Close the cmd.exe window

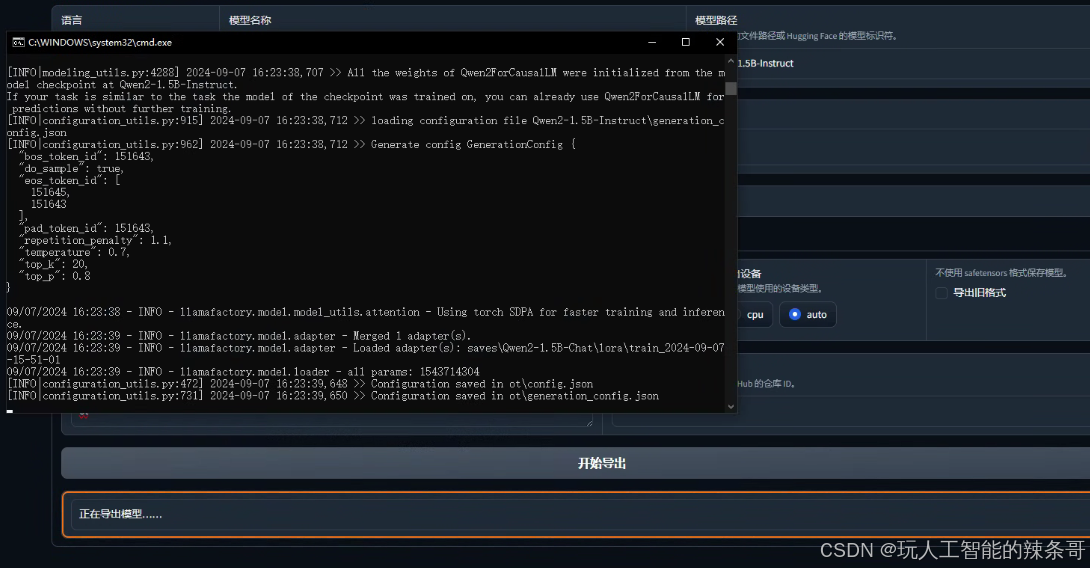(x=719, y=42)
